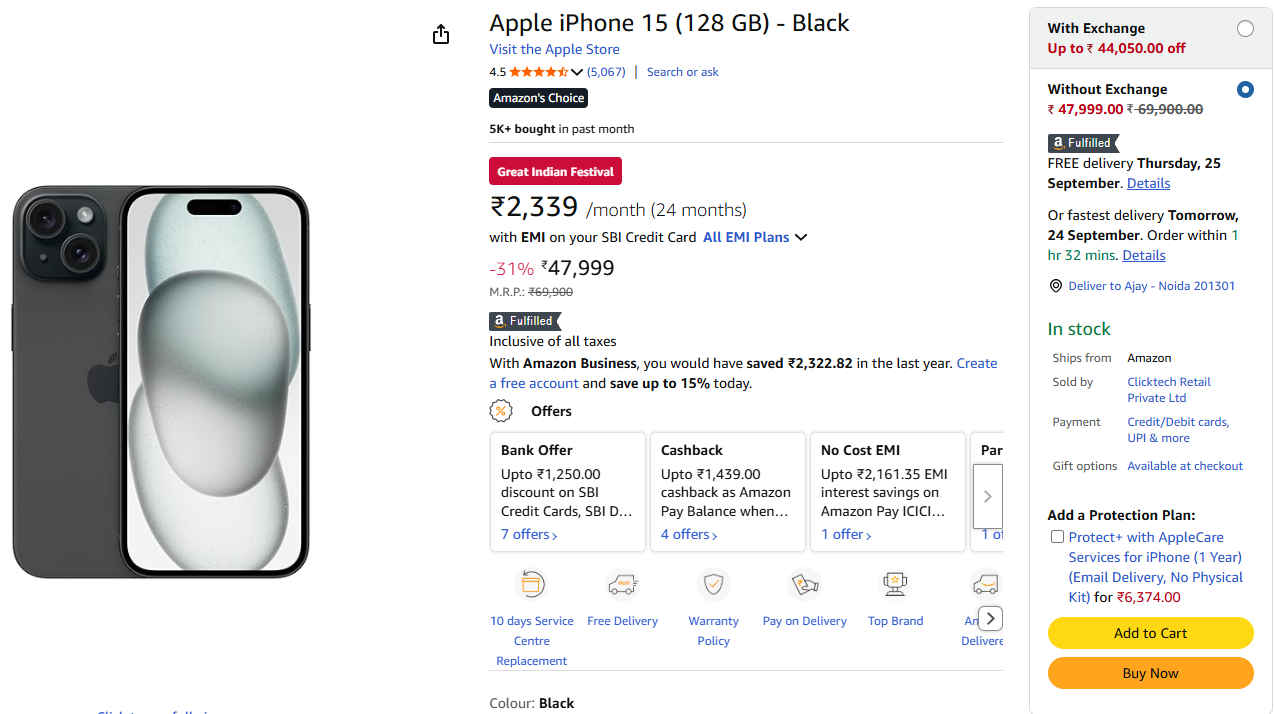This screenshot has height=714, width=1275.
Task: Expand the All EMI Plans dropdown
Action: 755,237
